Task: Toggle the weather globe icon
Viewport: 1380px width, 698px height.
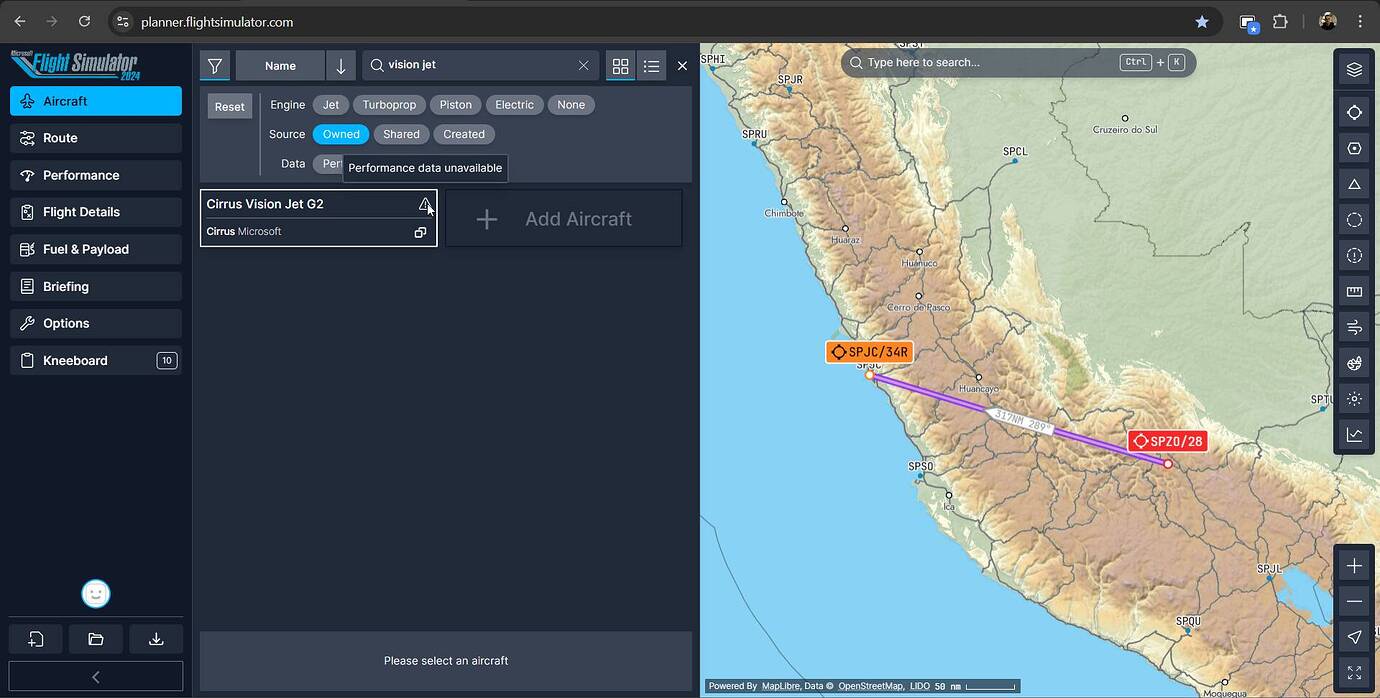Action: tap(1354, 363)
